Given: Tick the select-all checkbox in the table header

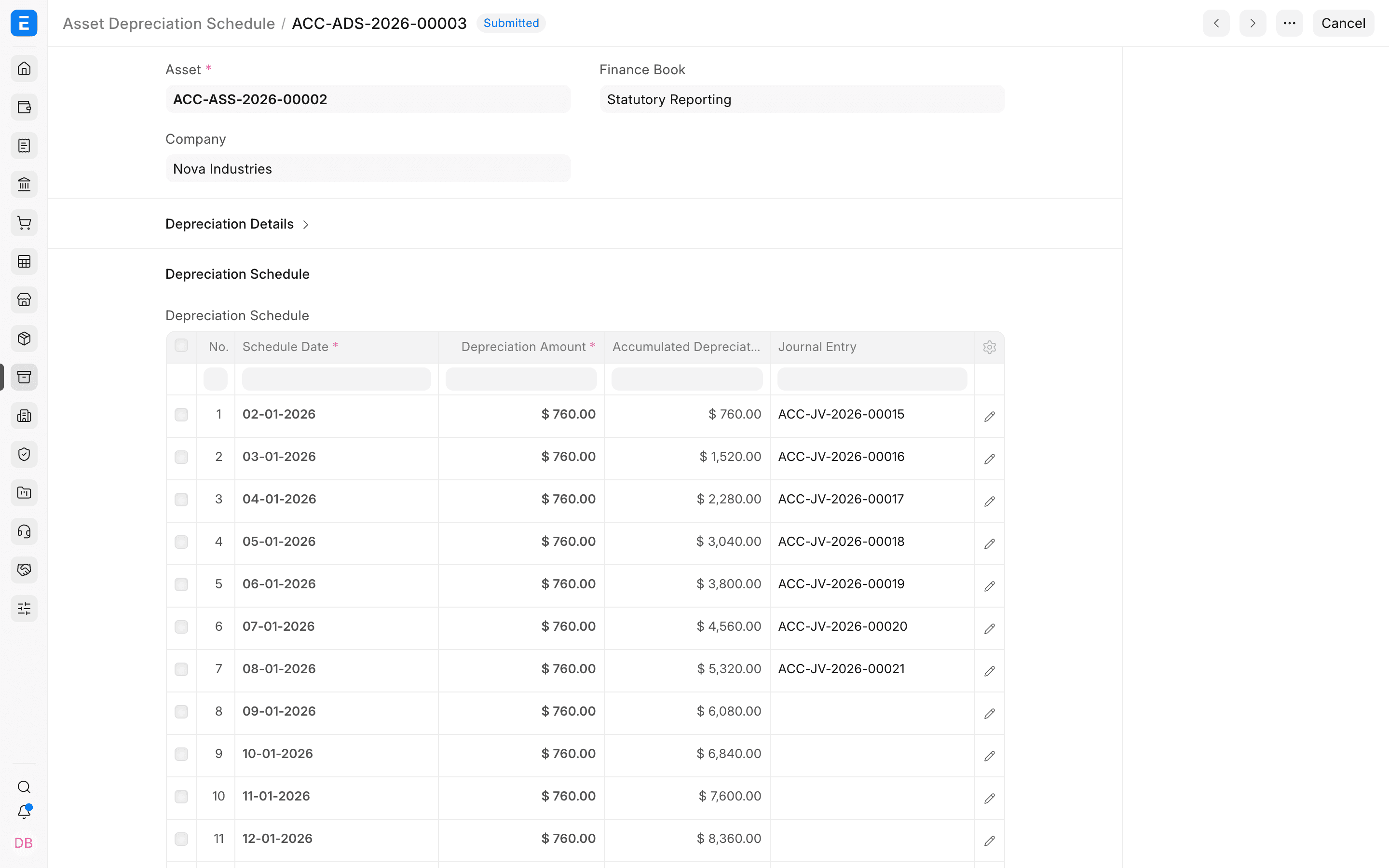Looking at the screenshot, I should coord(181,346).
